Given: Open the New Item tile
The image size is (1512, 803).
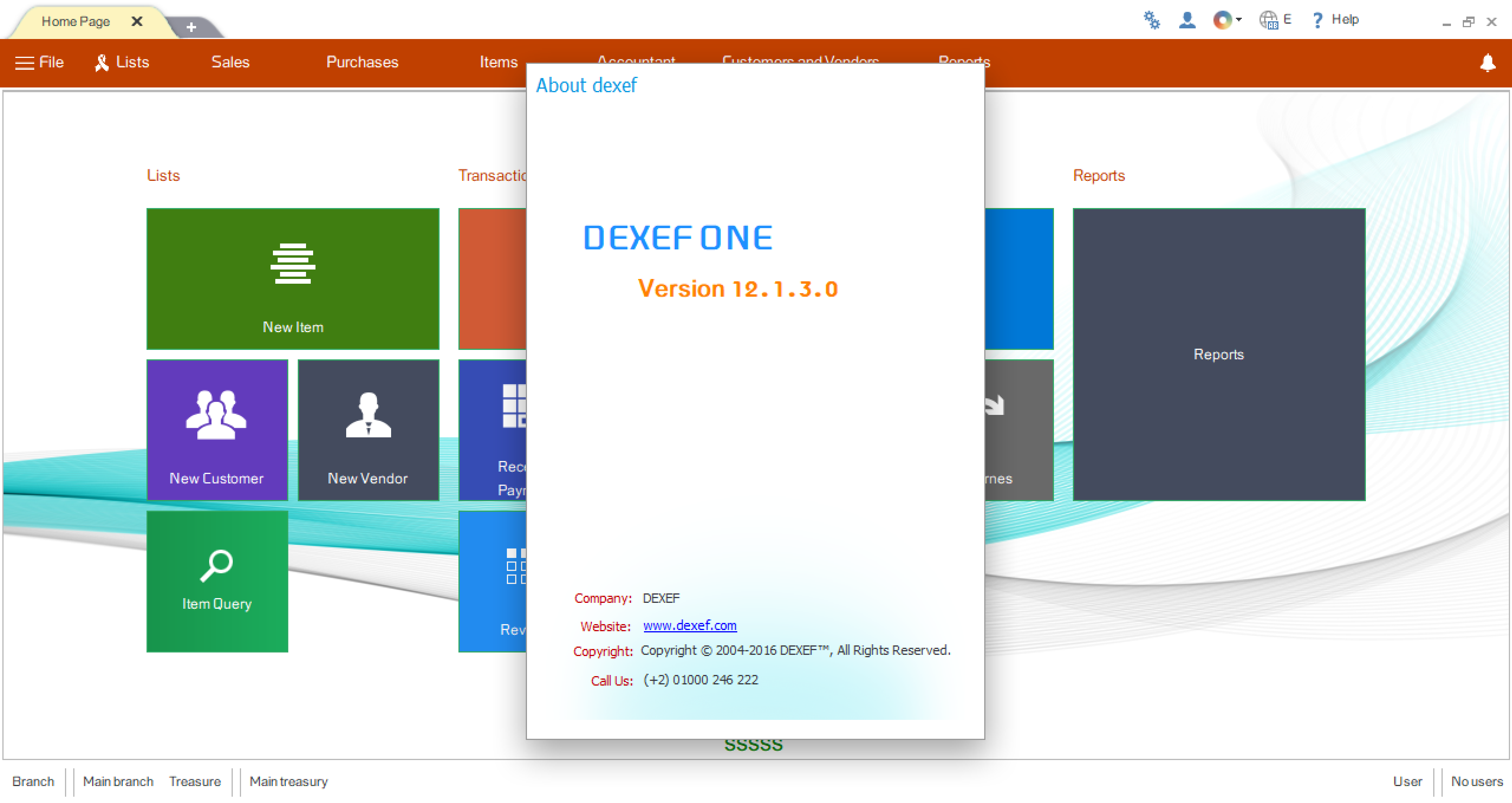Looking at the screenshot, I should click(293, 279).
